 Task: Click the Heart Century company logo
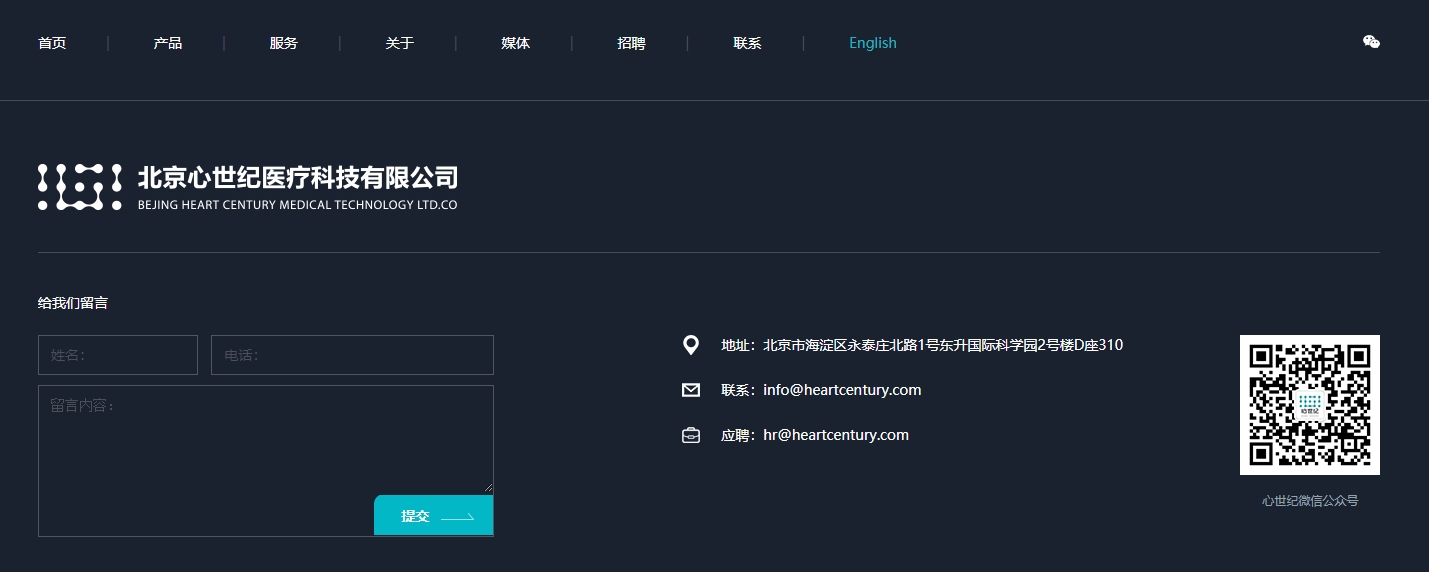[x=247, y=187]
